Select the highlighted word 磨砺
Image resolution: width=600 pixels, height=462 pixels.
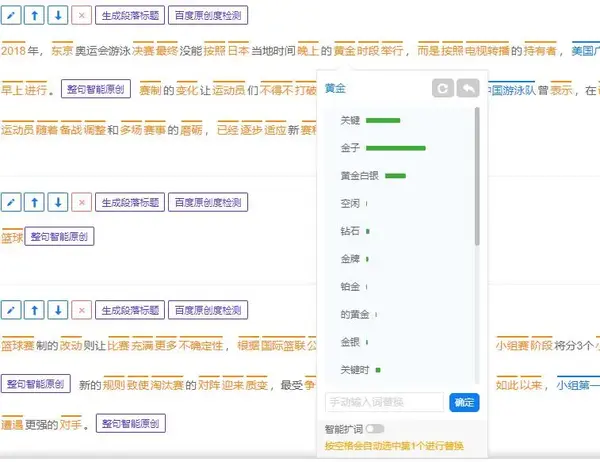point(191,130)
